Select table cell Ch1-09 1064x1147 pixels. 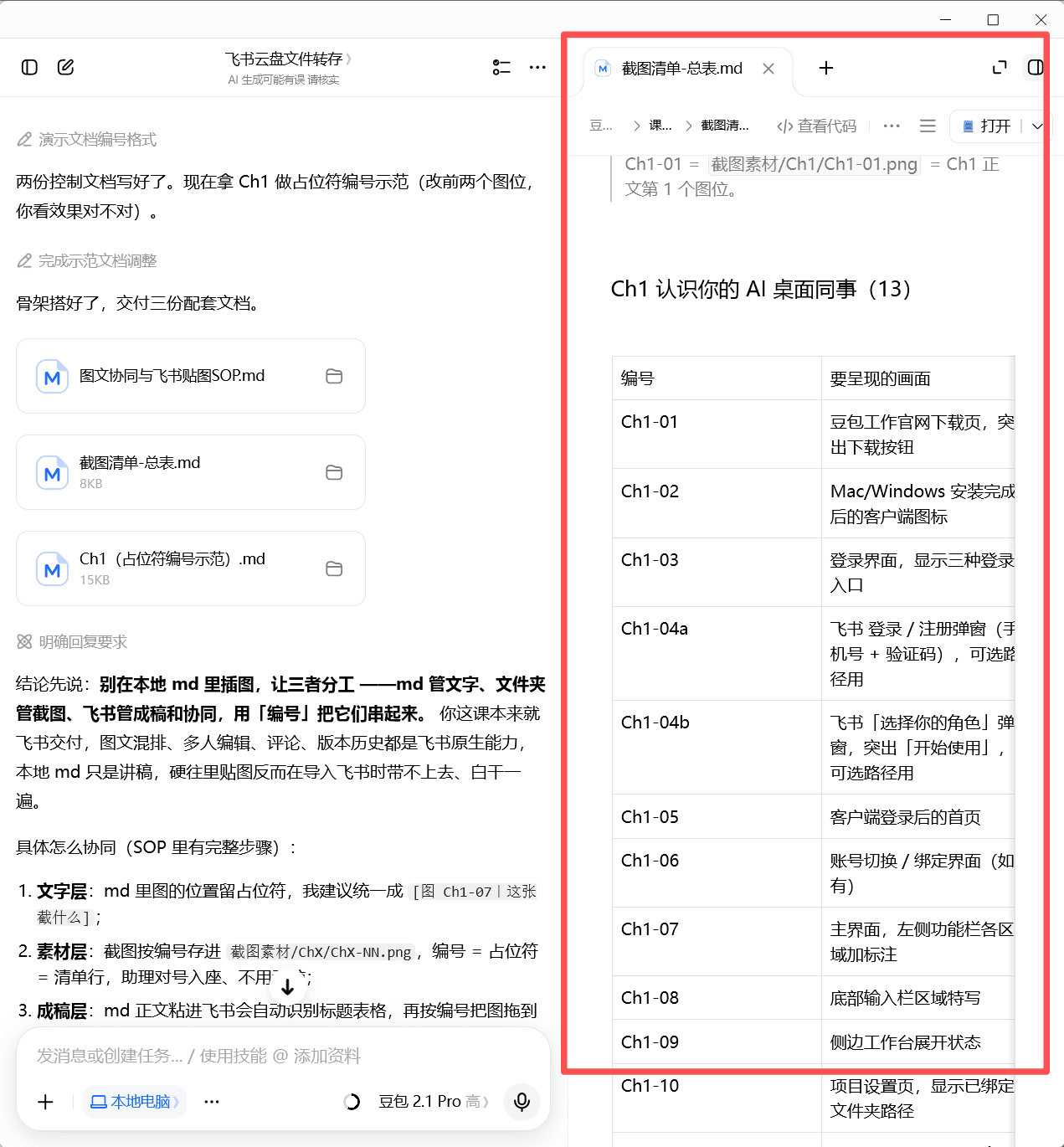(717, 1042)
